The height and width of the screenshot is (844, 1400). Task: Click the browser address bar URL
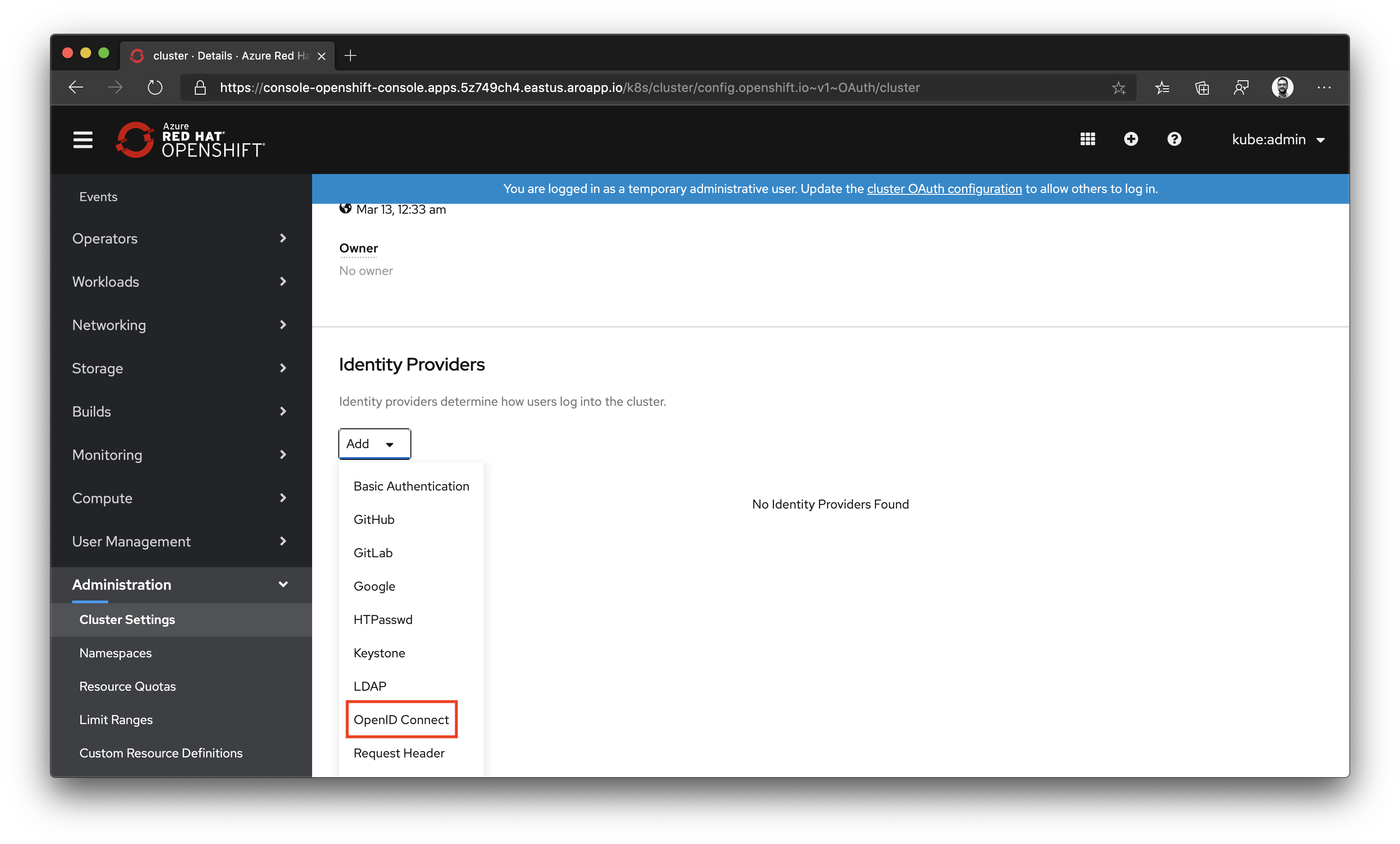569,87
